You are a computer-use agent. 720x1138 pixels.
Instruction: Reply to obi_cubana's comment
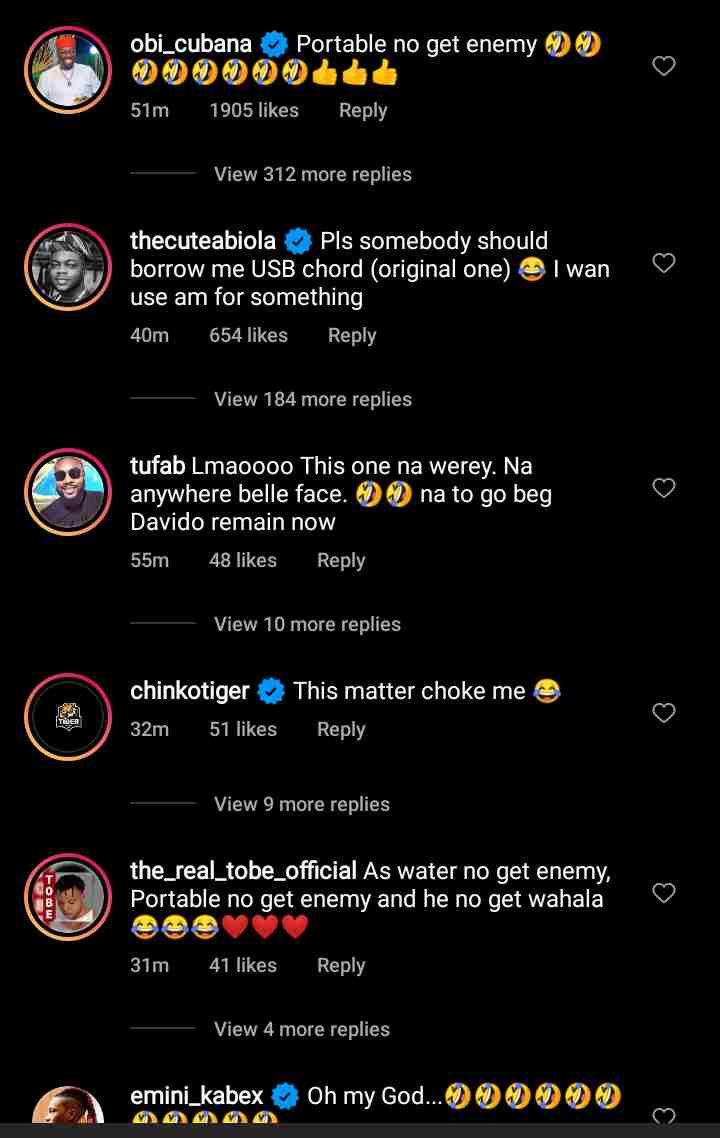[x=362, y=111]
